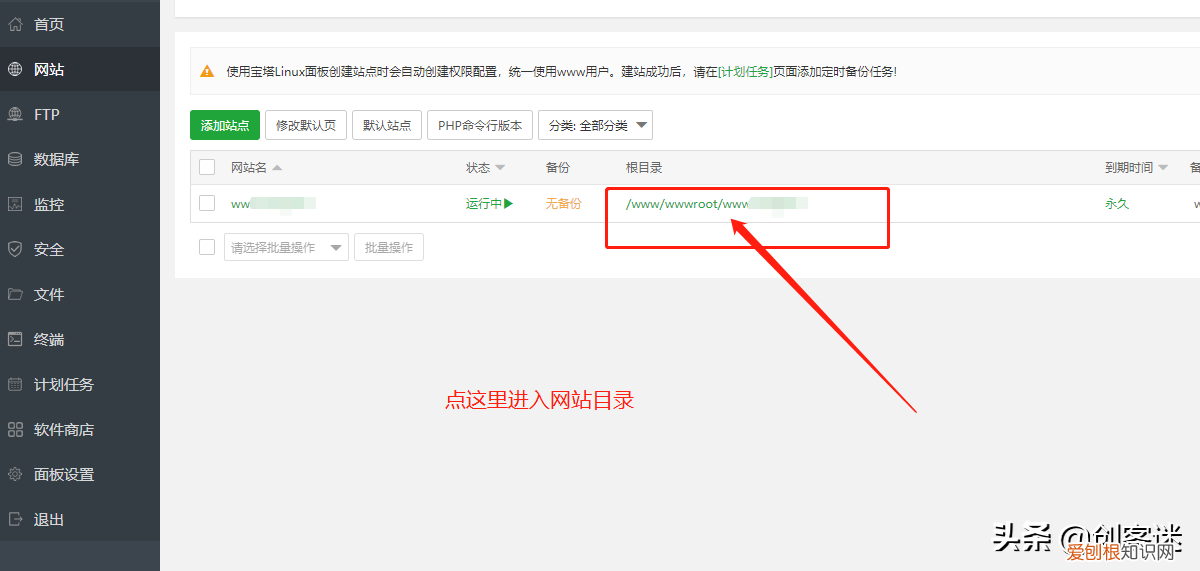Open the 首页 menu item

coord(49,24)
